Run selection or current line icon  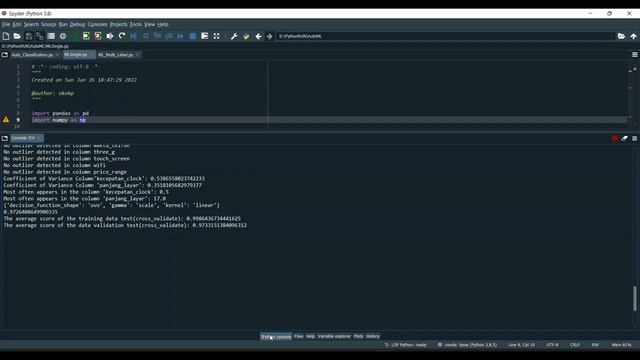point(110,36)
